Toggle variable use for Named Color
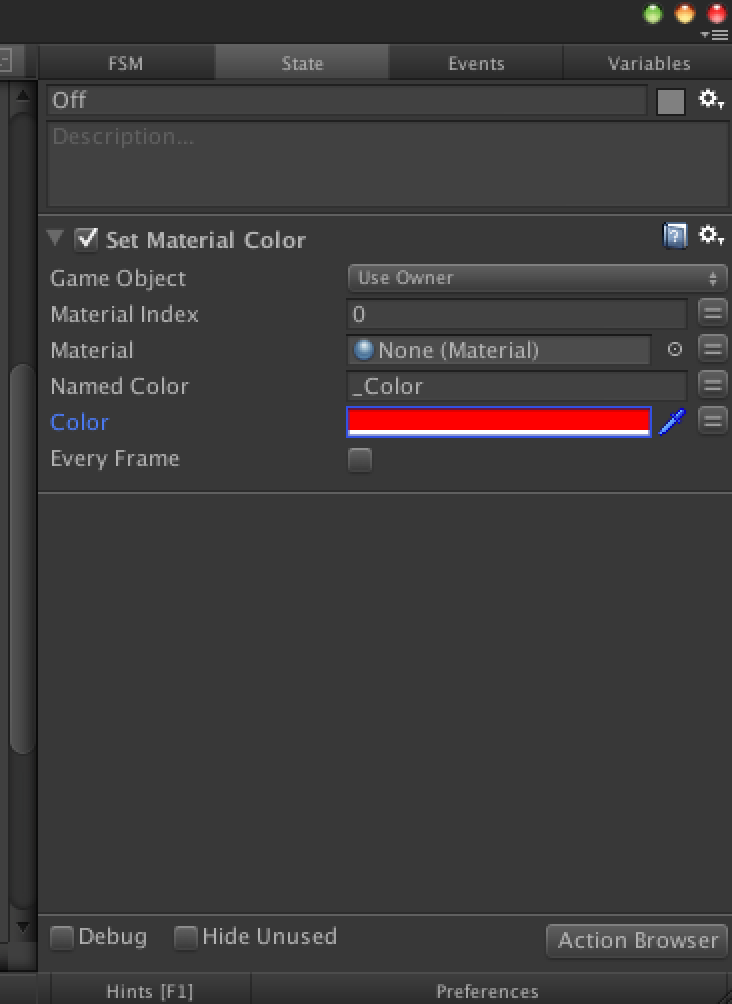Image resolution: width=732 pixels, height=1004 pixels. [712, 385]
